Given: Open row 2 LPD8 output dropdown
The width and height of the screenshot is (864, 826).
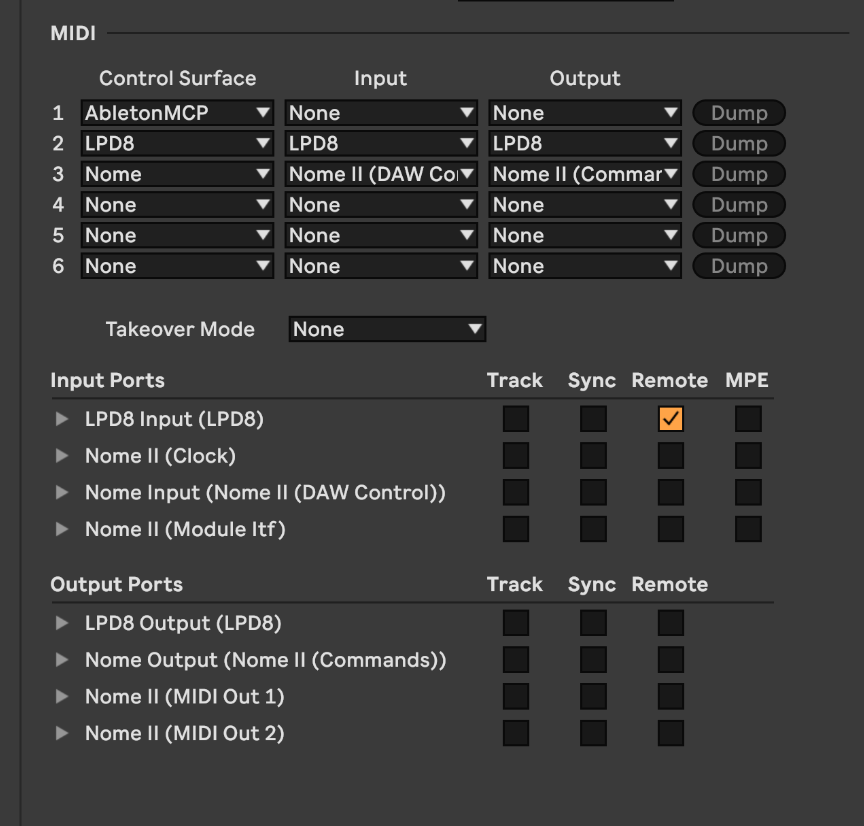Looking at the screenshot, I should pos(585,143).
